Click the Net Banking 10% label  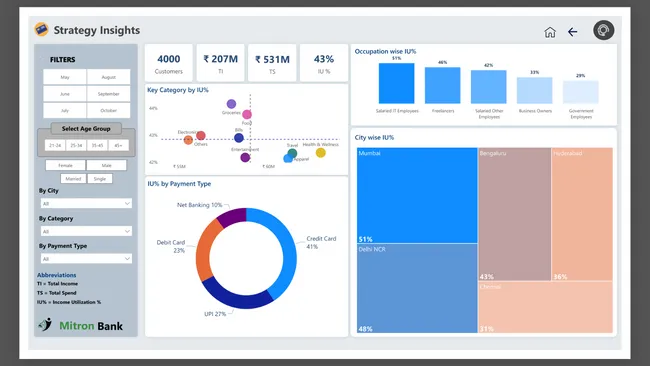pyautogui.click(x=199, y=205)
